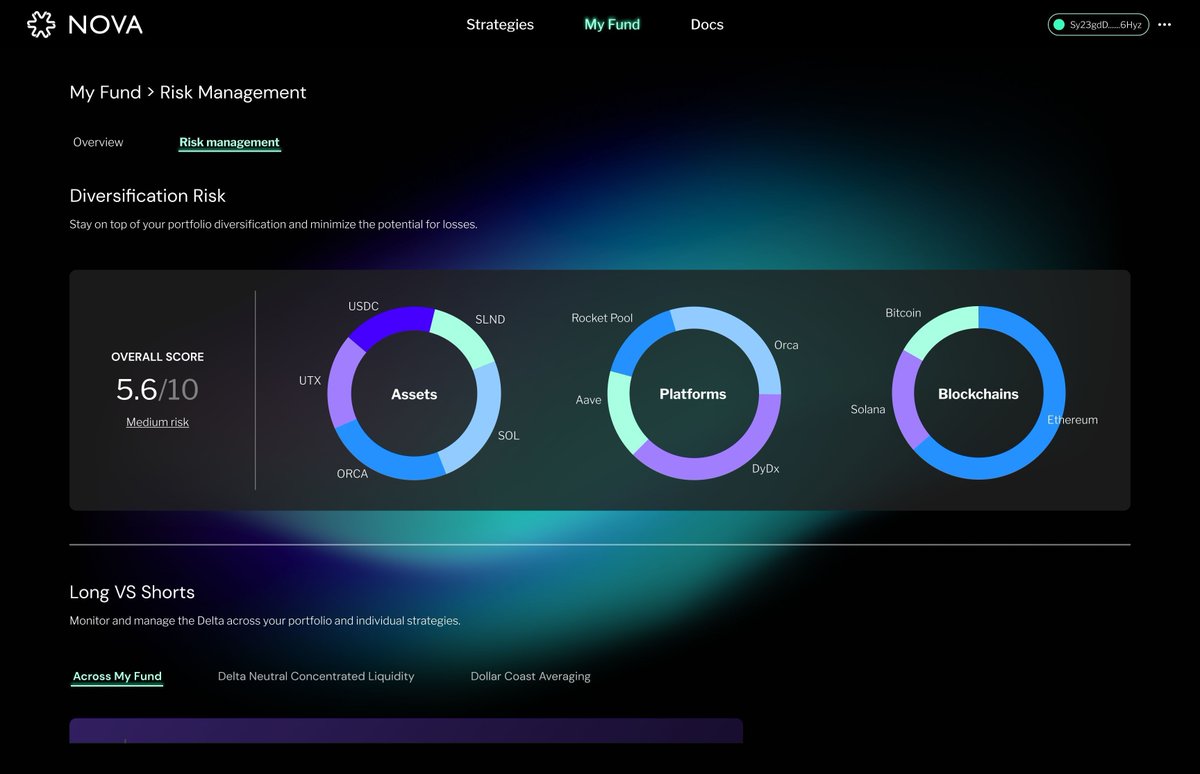Click the Orca platform label
This screenshot has width=1200, height=774.
point(786,345)
